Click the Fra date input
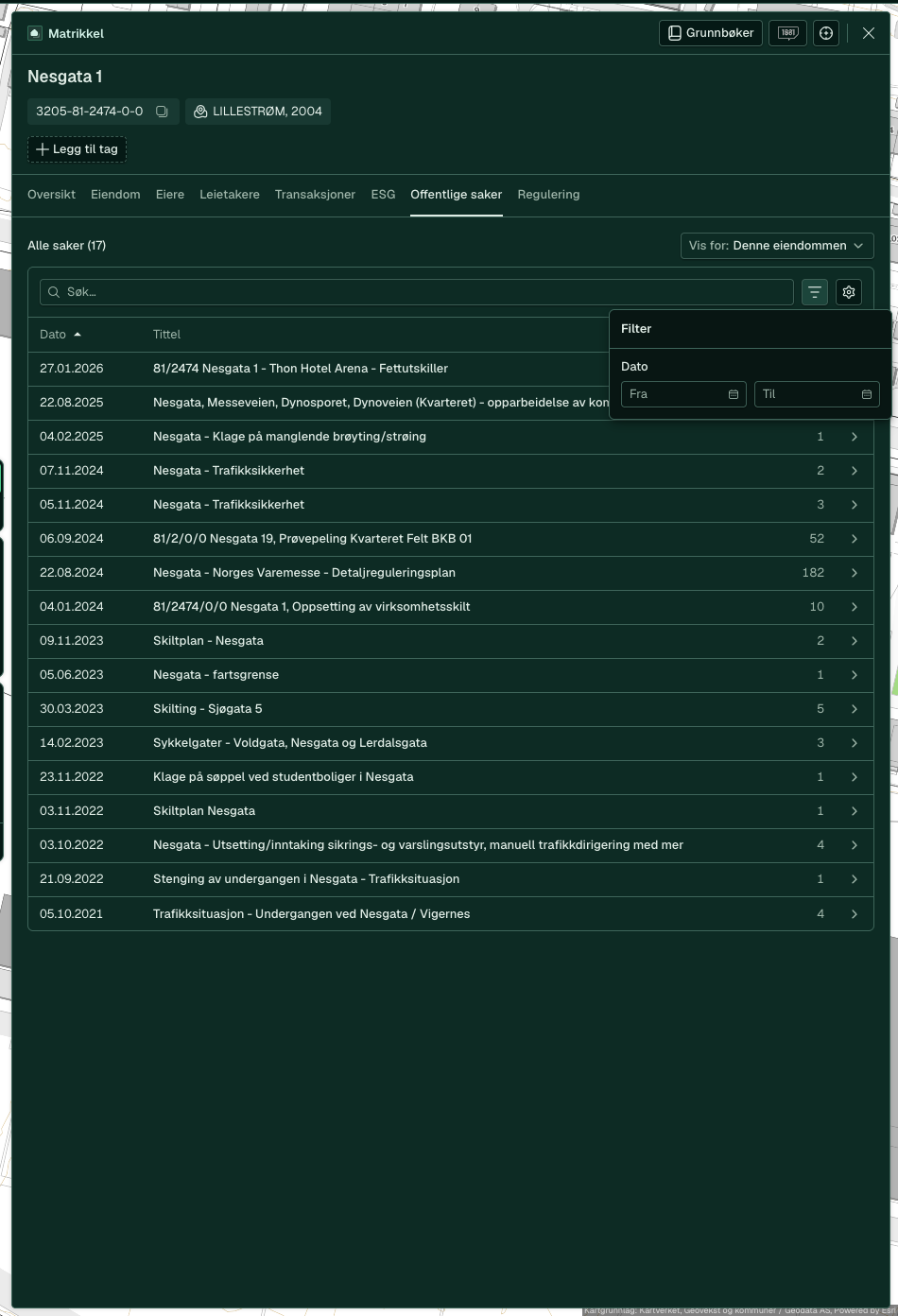Viewport: 898px width, 1316px height. (x=683, y=394)
